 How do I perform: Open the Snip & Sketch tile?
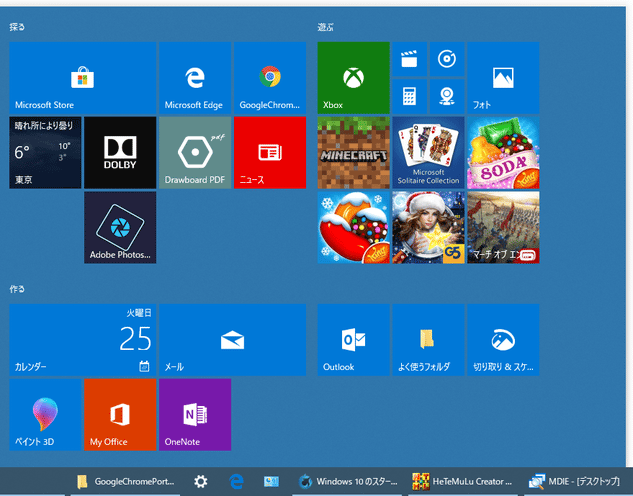pos(503,340)
